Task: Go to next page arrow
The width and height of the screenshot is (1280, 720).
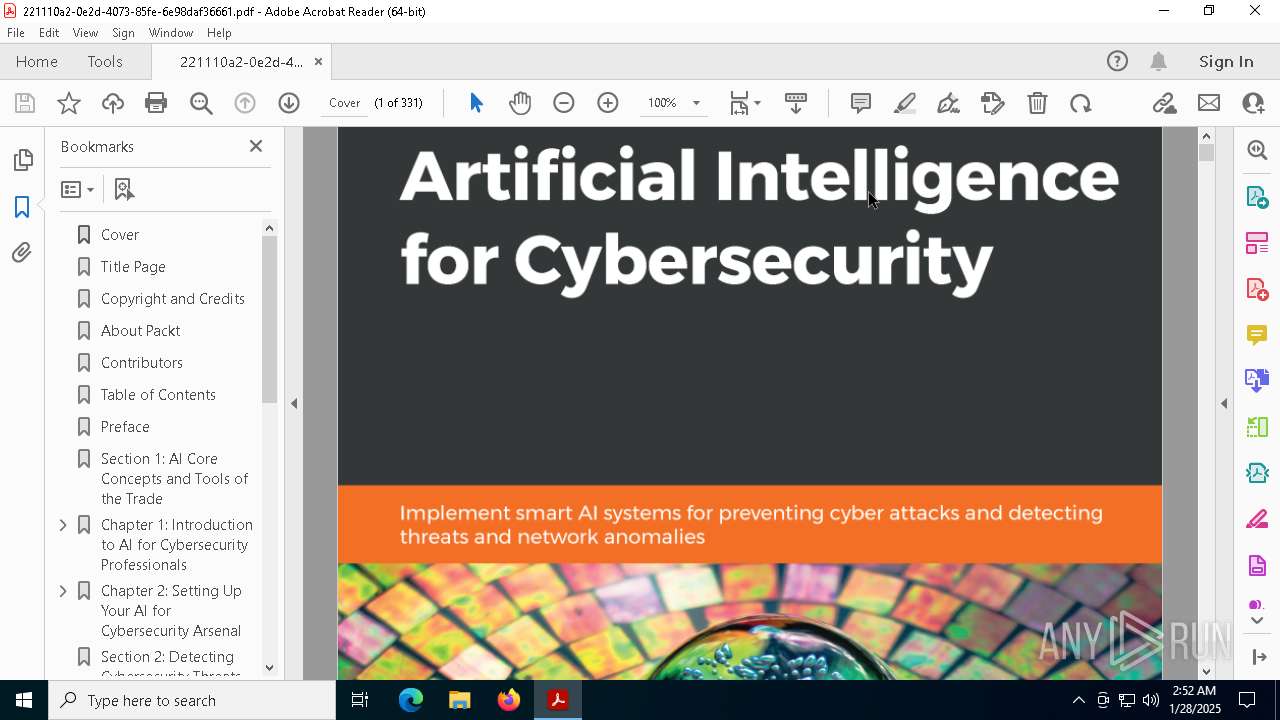Action: click(x=289, y=103)
